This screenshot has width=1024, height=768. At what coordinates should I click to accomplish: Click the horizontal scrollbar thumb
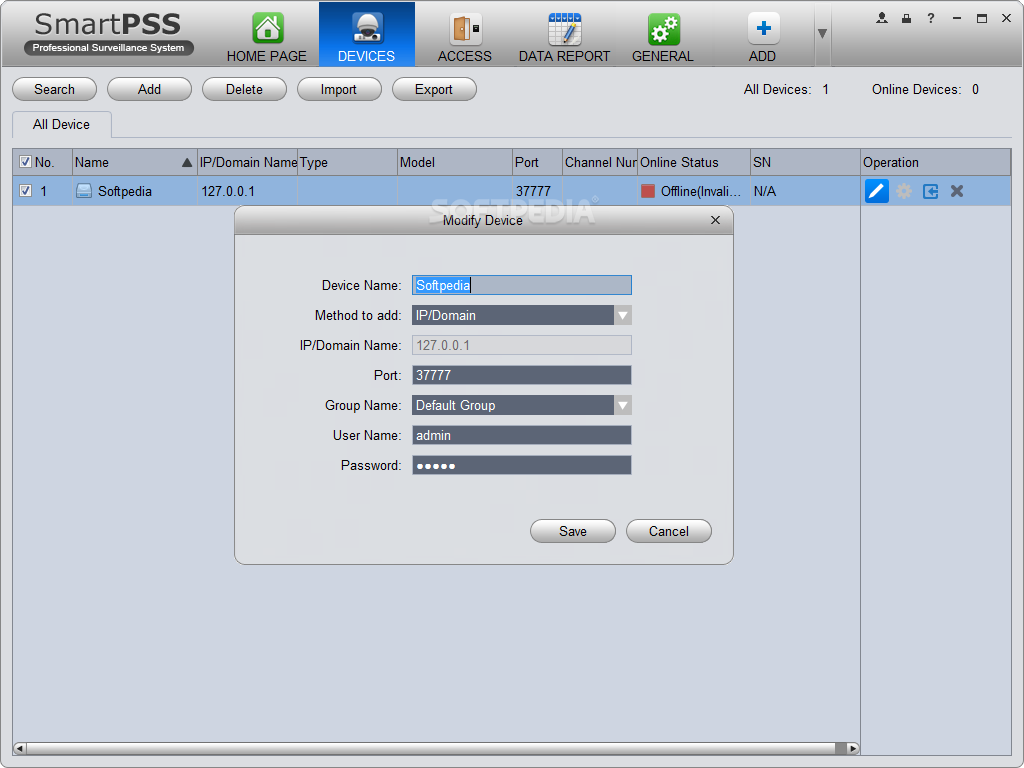coord(431,748)
